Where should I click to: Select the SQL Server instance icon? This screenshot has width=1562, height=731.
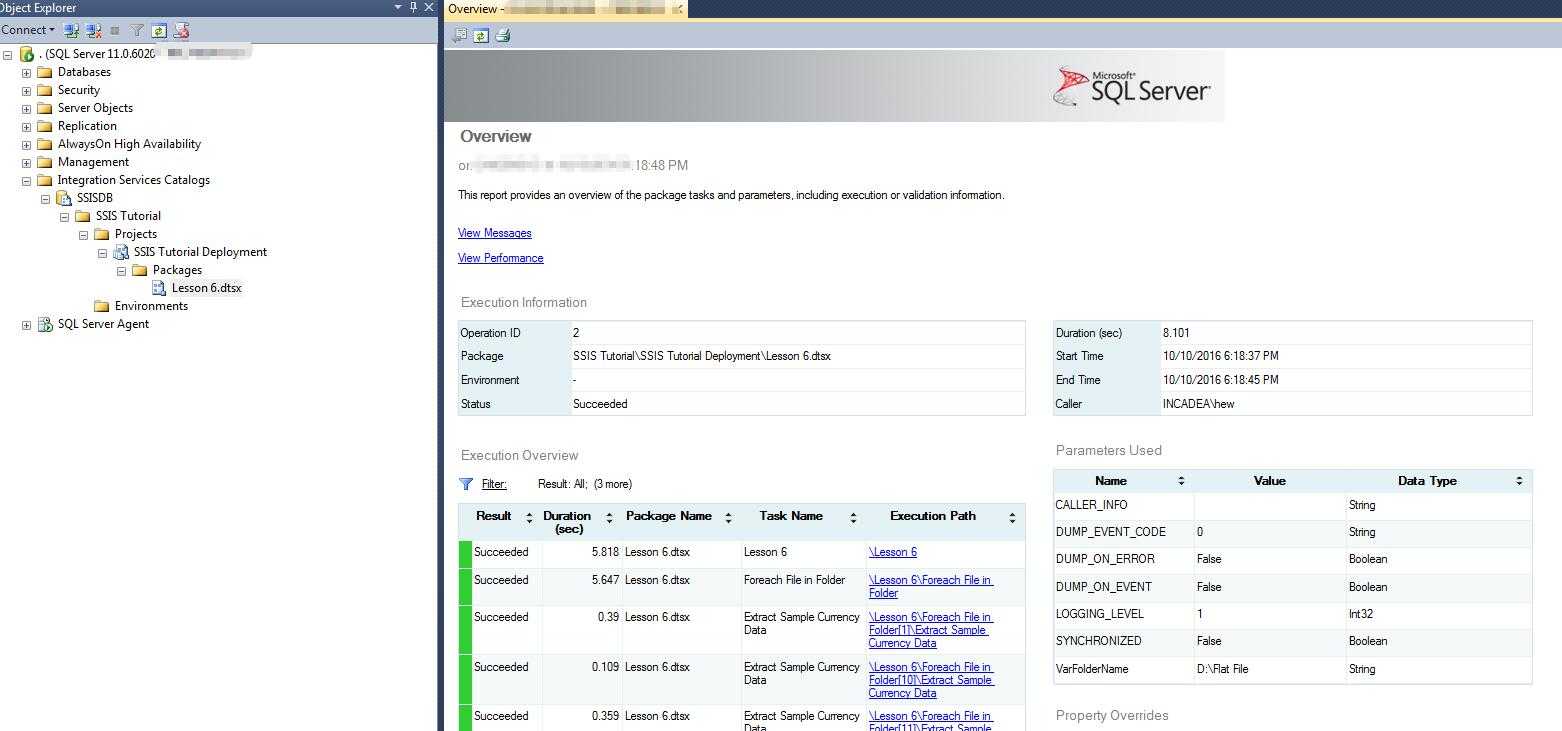coord(27,54)
